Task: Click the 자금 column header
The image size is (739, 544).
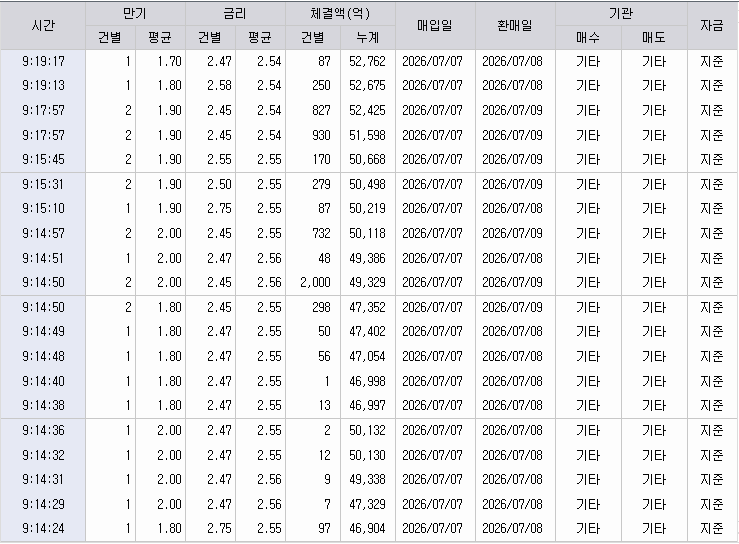Action: click(712, 25)
